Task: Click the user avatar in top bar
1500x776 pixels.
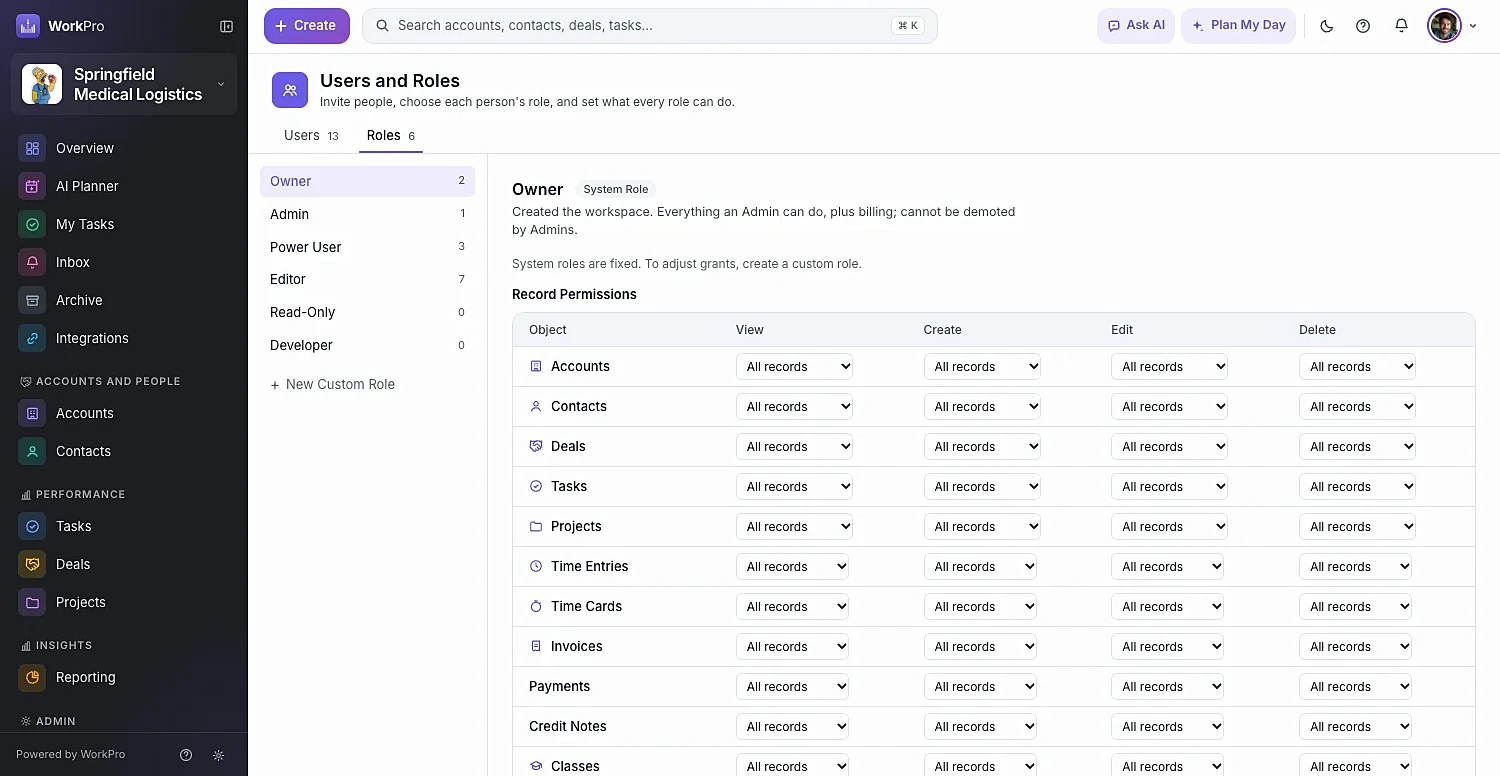Action: tap(1444, 26)
